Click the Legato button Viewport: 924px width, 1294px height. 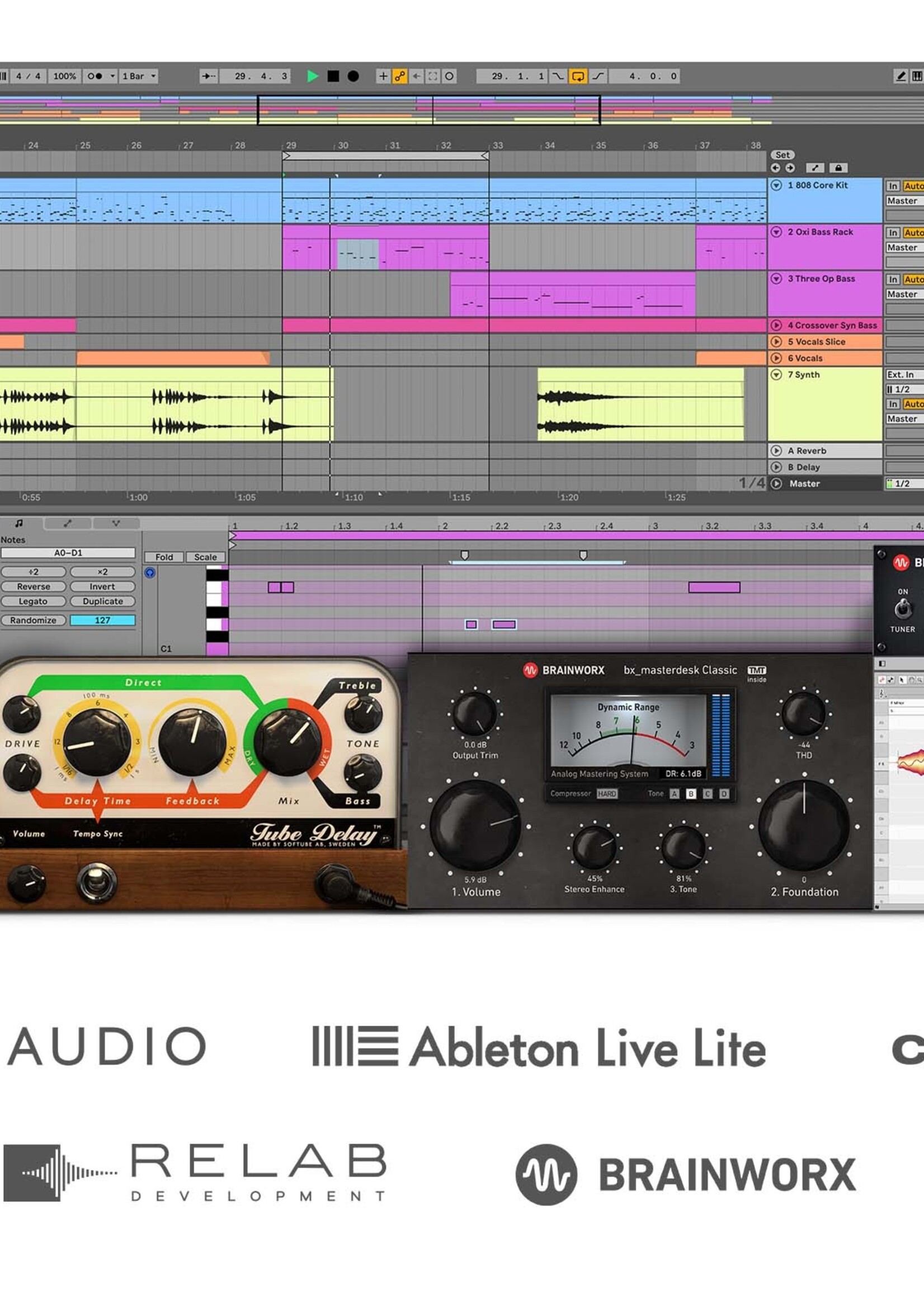point(34,601)
